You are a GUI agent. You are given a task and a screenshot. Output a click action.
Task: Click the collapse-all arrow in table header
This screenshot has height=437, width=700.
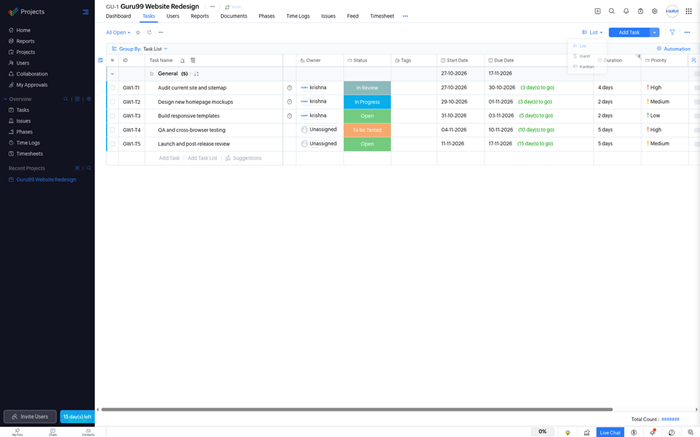(112, 60)
